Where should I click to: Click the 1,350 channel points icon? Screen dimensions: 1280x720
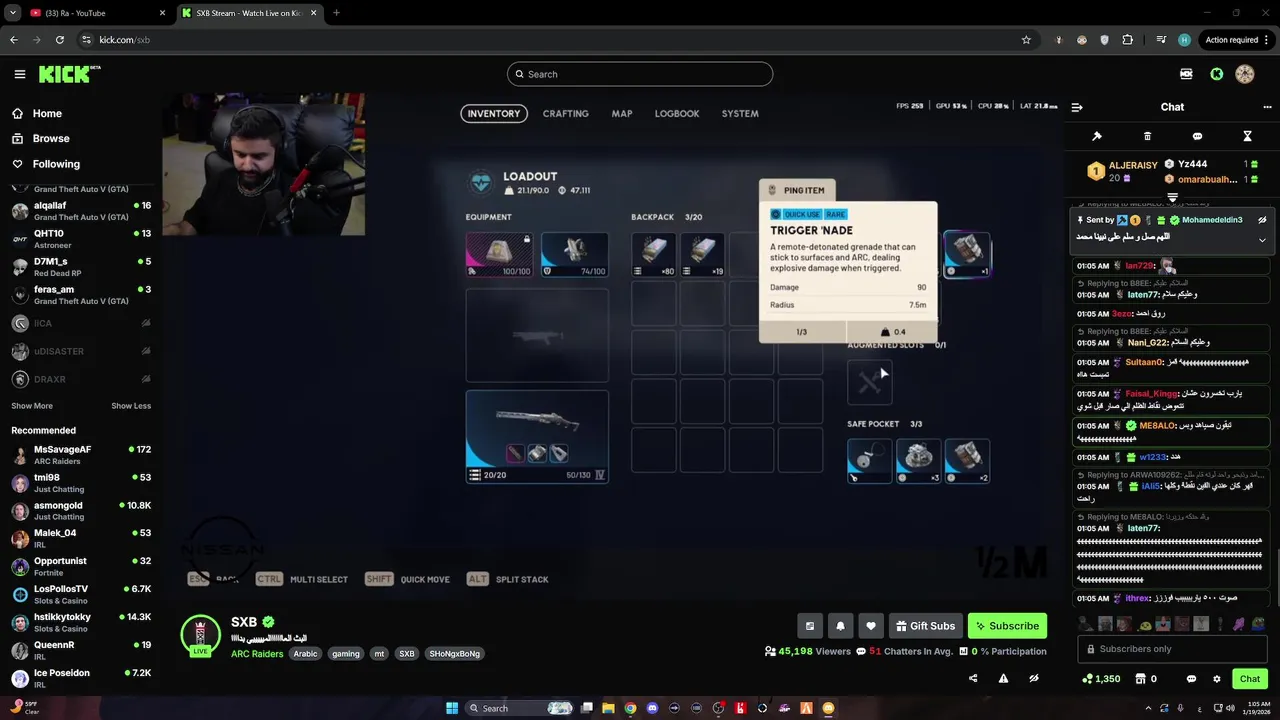1087,679
